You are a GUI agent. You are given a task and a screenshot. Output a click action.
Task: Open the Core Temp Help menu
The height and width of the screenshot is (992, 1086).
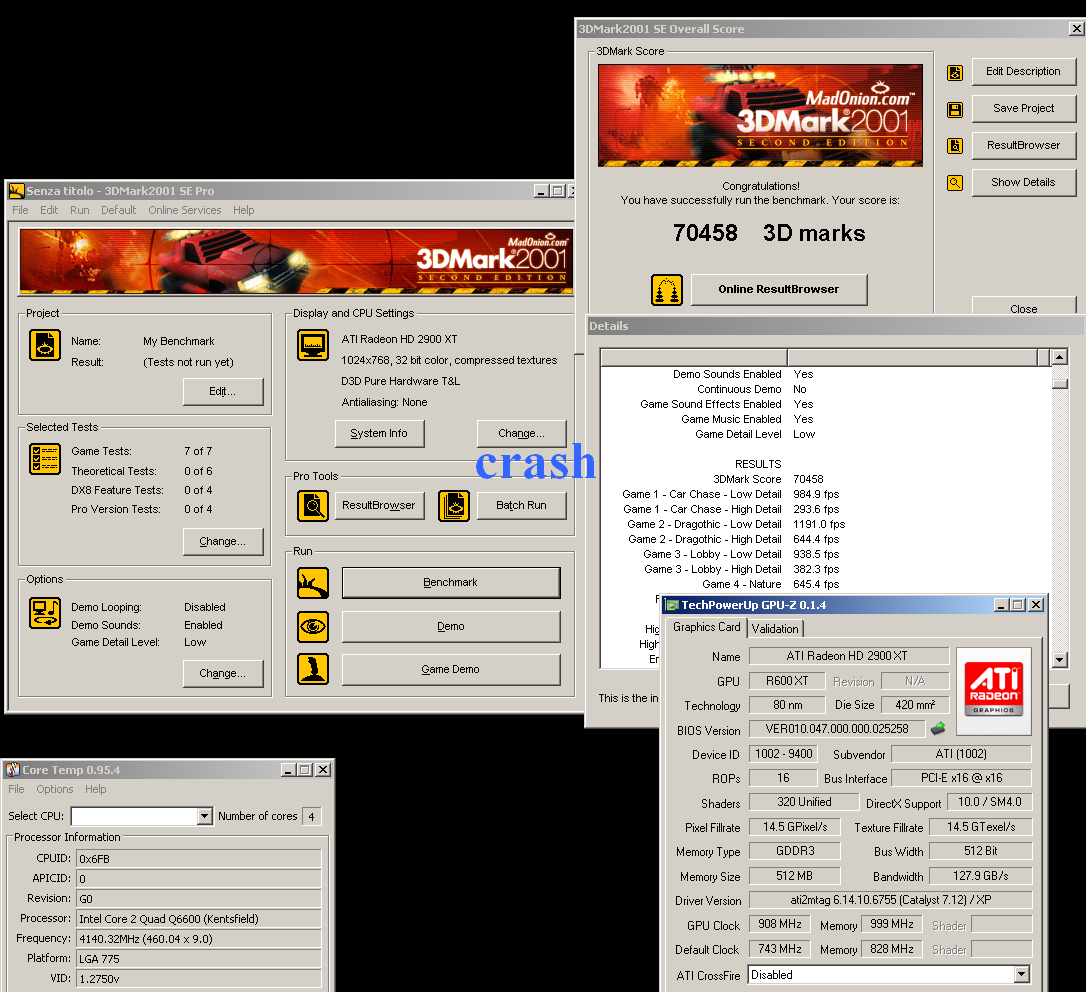click(96, 789)
